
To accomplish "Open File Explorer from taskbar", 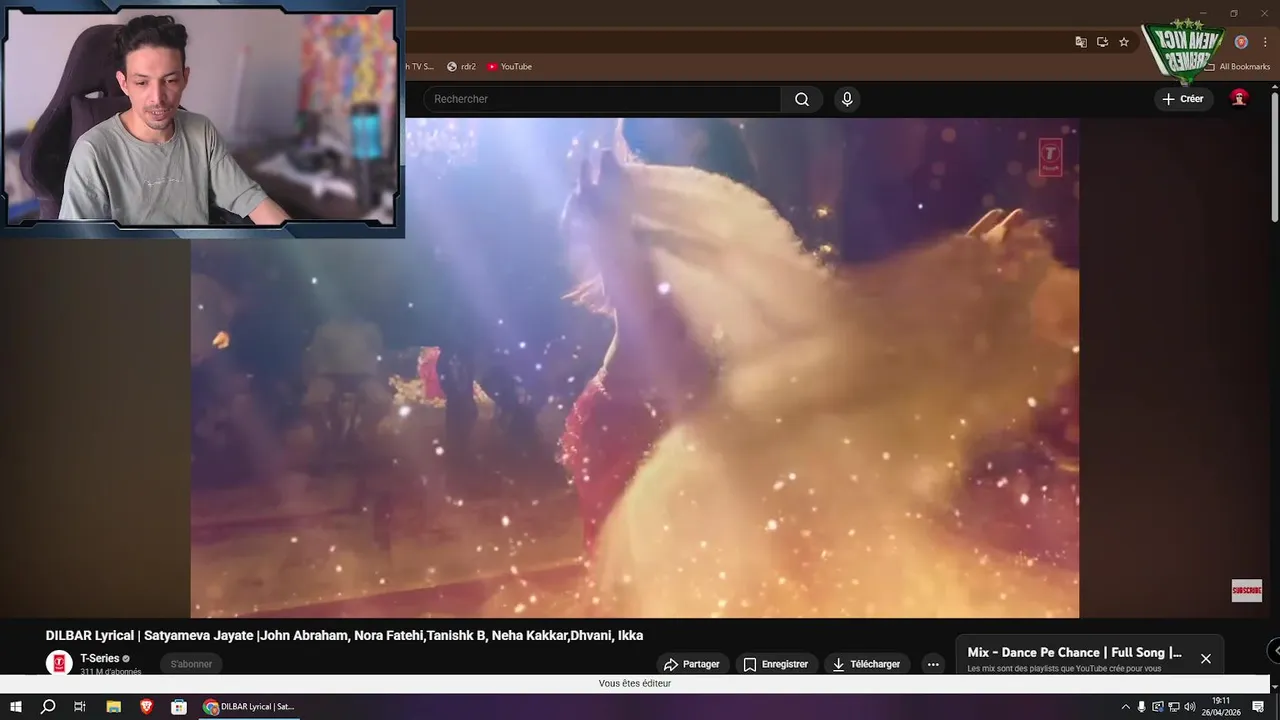I will click(114, 706).
